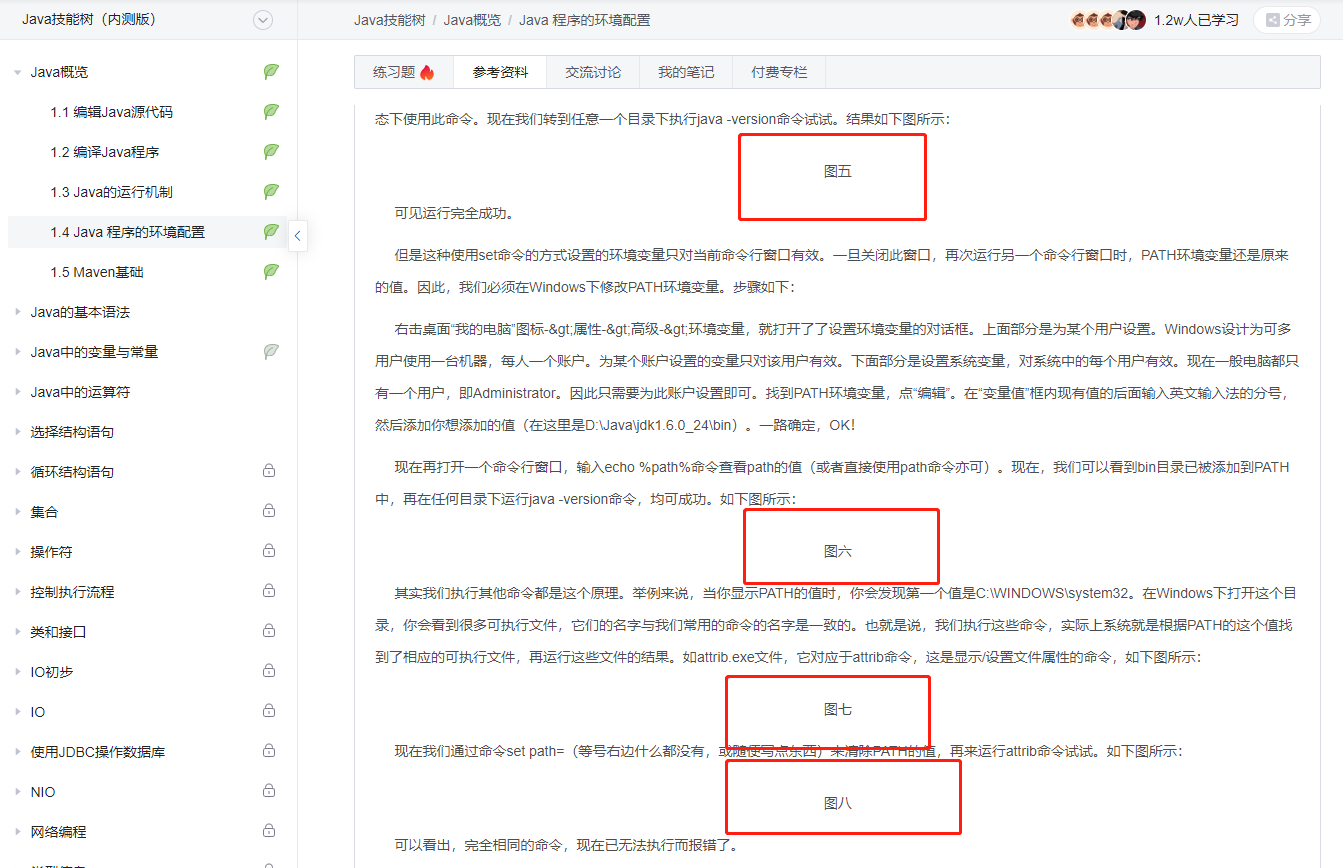Click the grey leaf icon beside Java中的变量与常量
Viewport: 1343px width, 868px height.
click(271, 352)
